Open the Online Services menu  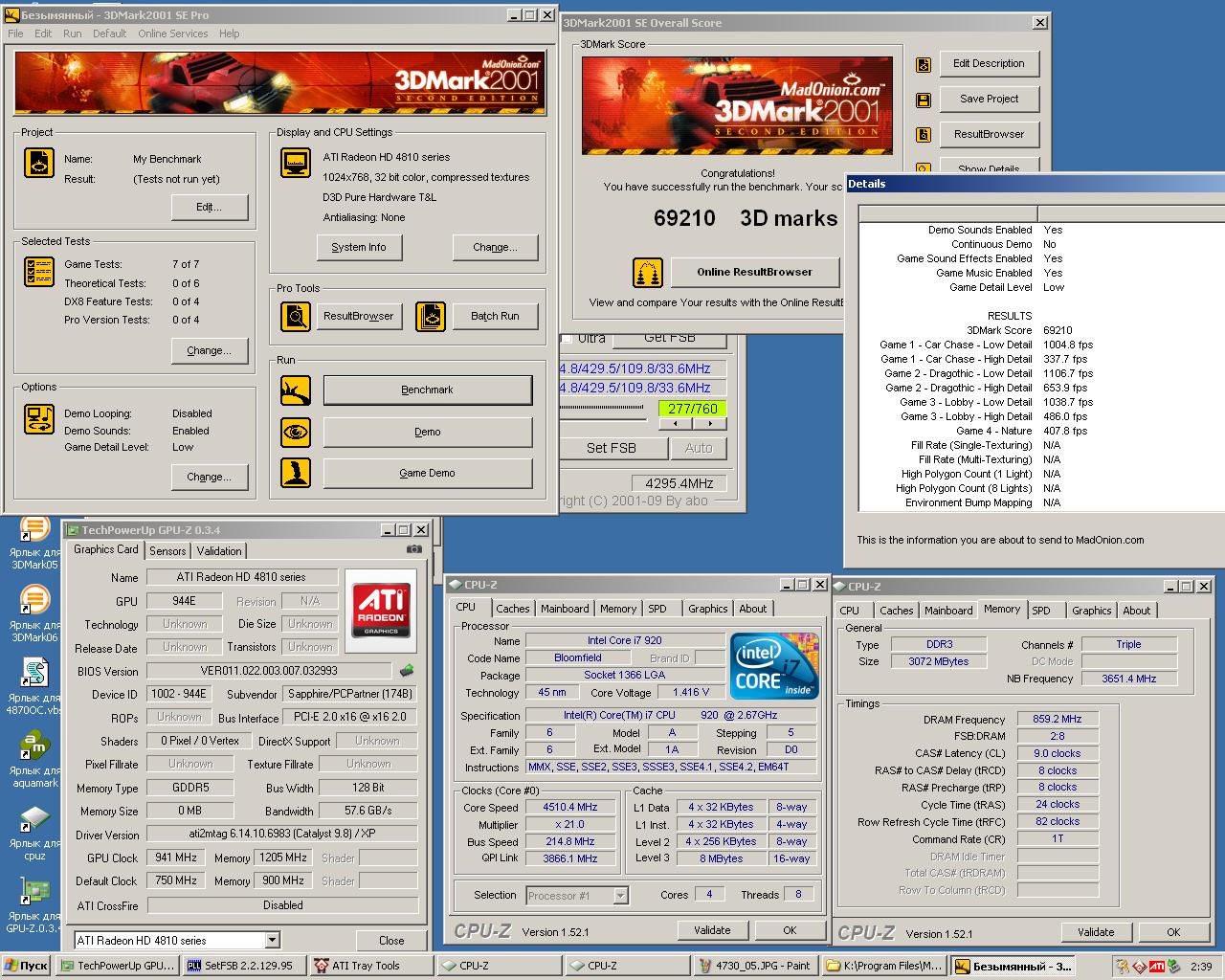[172, 33]
